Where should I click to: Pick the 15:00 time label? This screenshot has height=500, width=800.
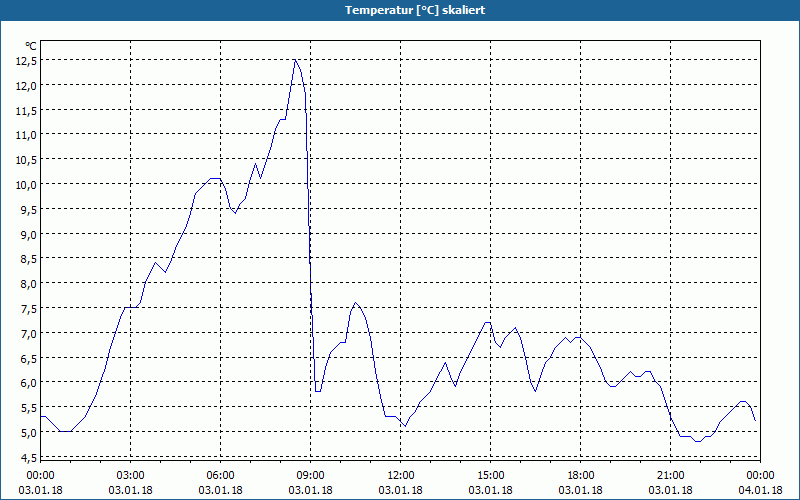pos(490,476)
